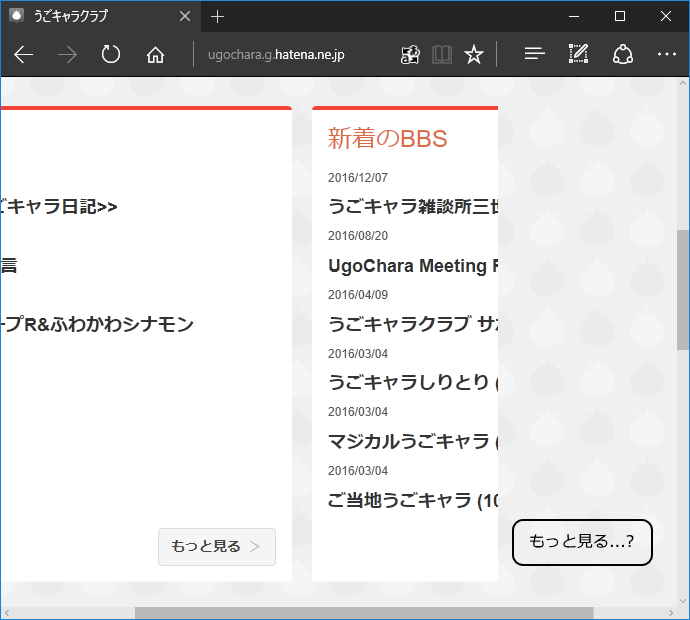Screen dimensions: 690x620
Task: Refresh the current page
Action: [x=110, y=55]
